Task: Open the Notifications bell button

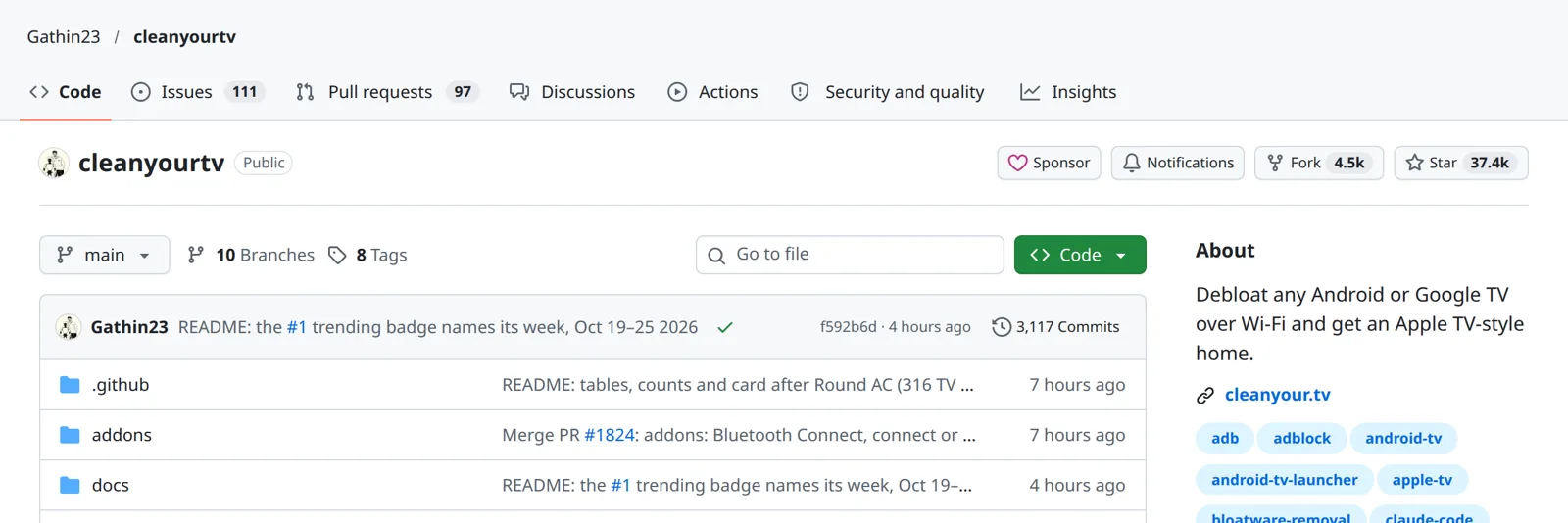Action: pos(1178,163)
